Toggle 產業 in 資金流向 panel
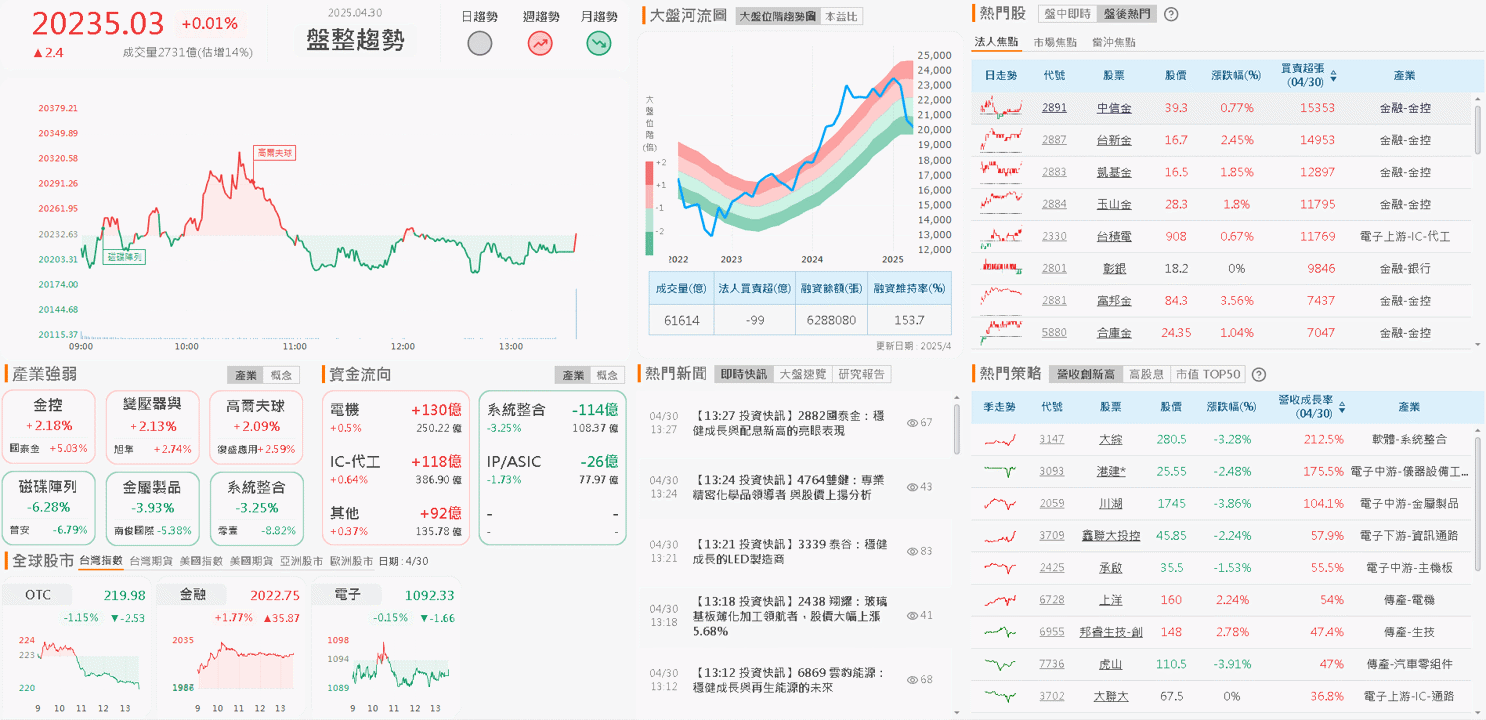 pyautogui.click(x=573, y=375)
